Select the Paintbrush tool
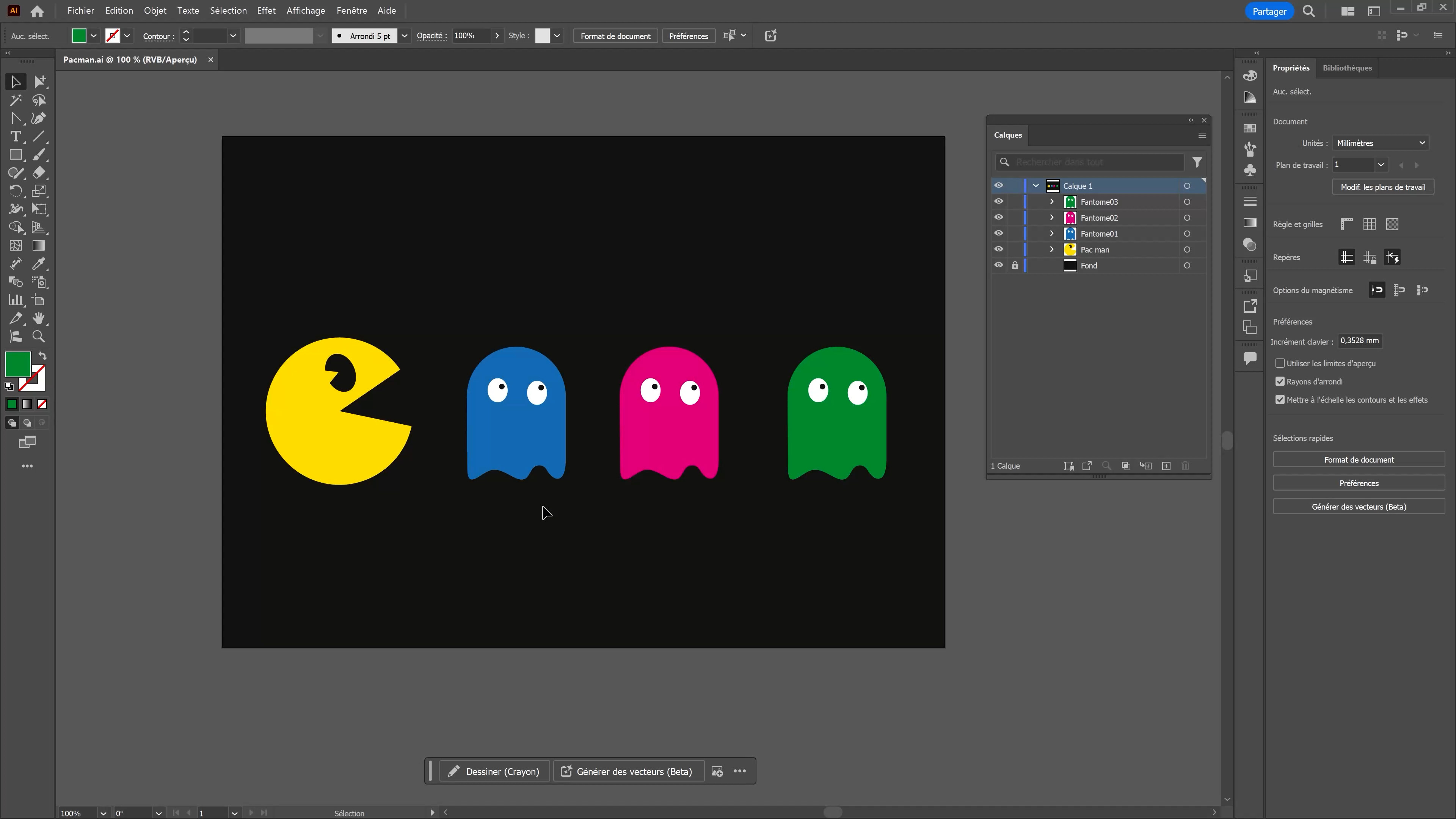This screenshot has height=819, width=1456. 39,154
